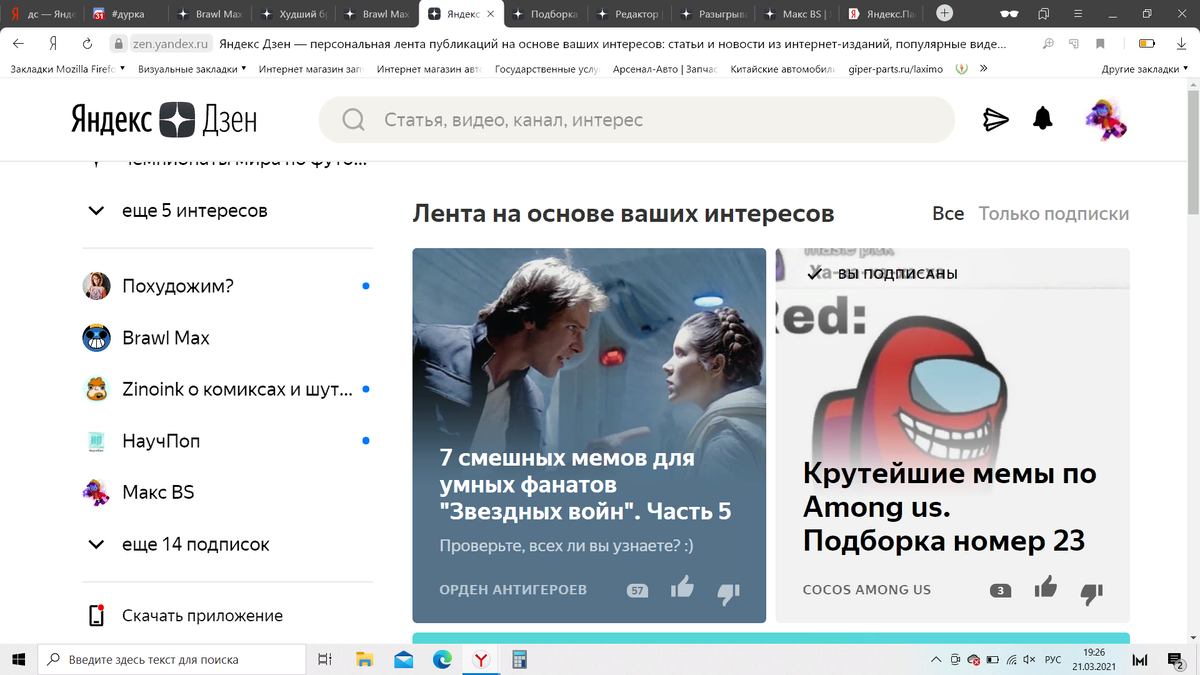Viewport: 1200px width, 675px height.
Task: Open the Mail app from the taskbar
Action: pyautogui.click(x=404, y=659)
